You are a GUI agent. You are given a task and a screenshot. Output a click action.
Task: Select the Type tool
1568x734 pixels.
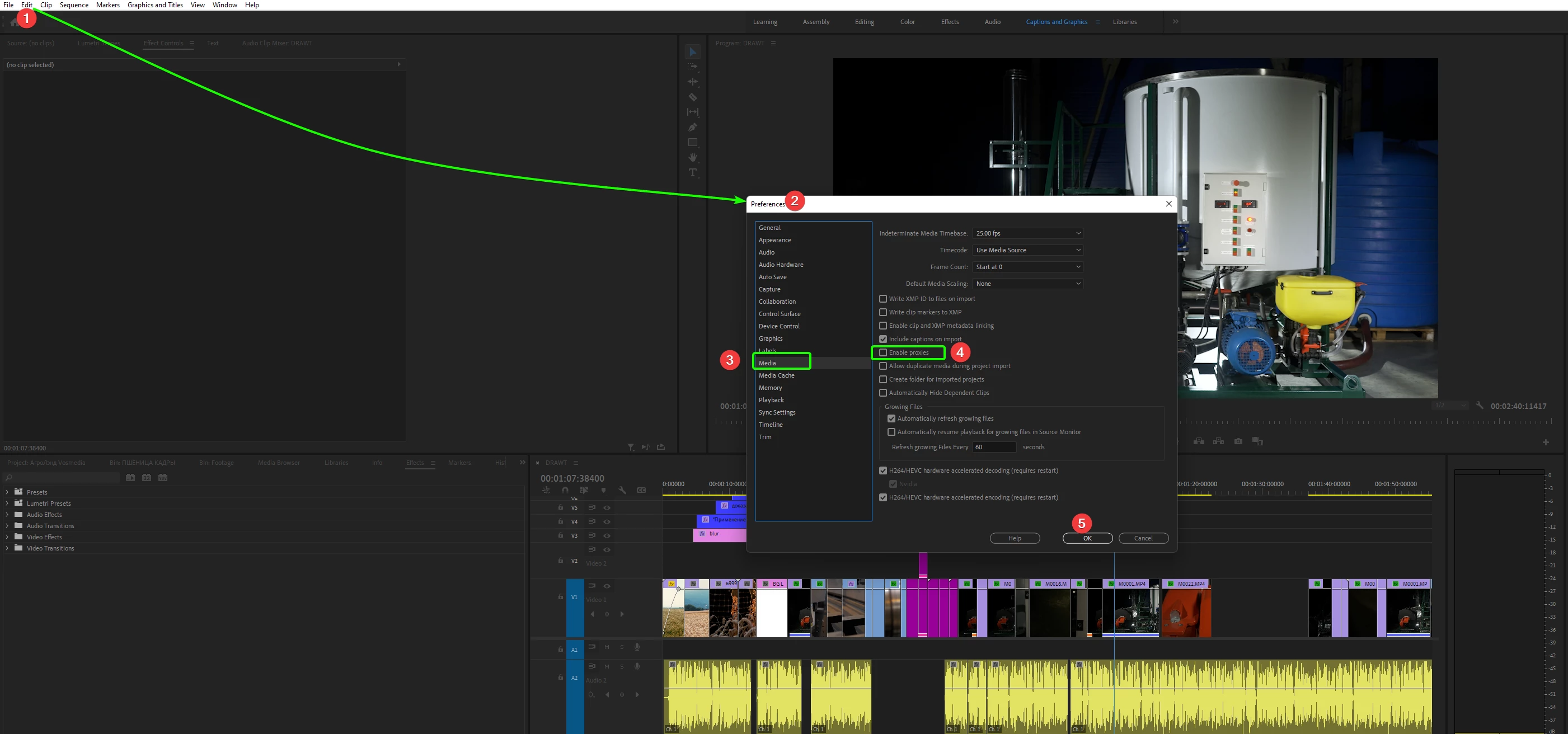pos(693,173)
